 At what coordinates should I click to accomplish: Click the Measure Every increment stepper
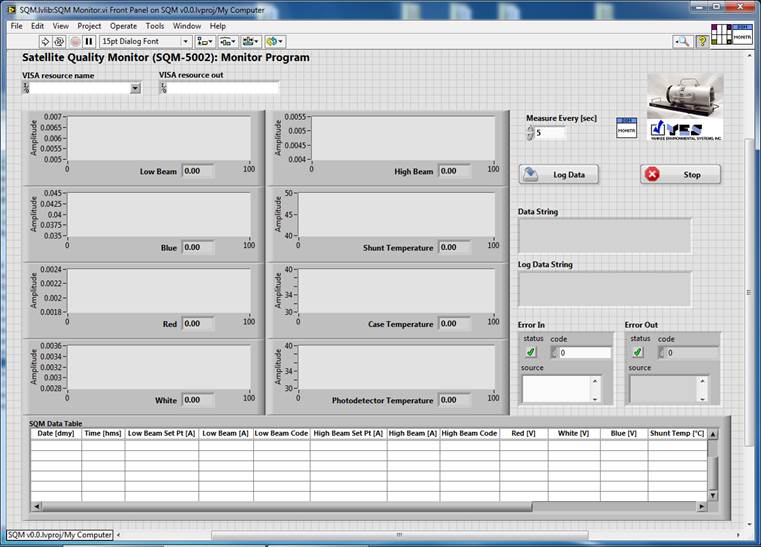[x=530, y=128]
